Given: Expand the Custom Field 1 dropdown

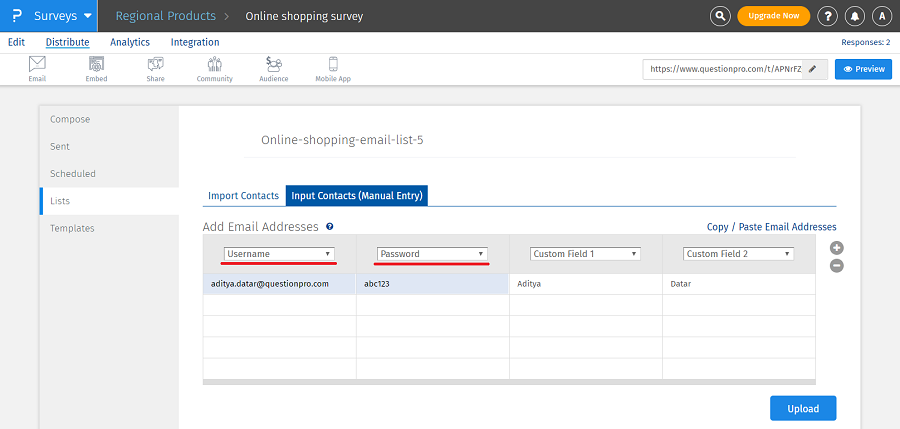Looking at the screenshot, I should point(585,254).
